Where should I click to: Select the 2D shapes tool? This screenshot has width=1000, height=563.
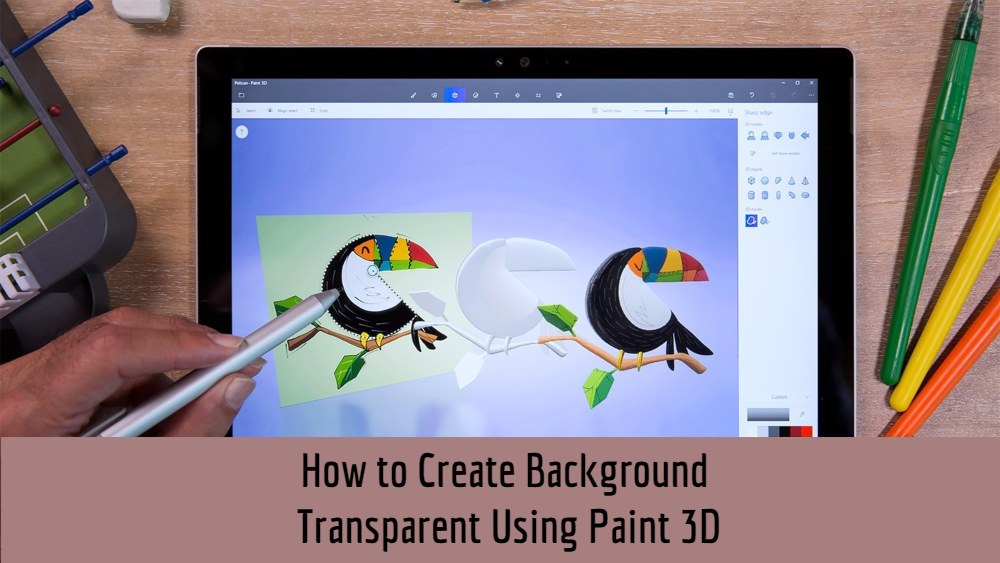434,95
